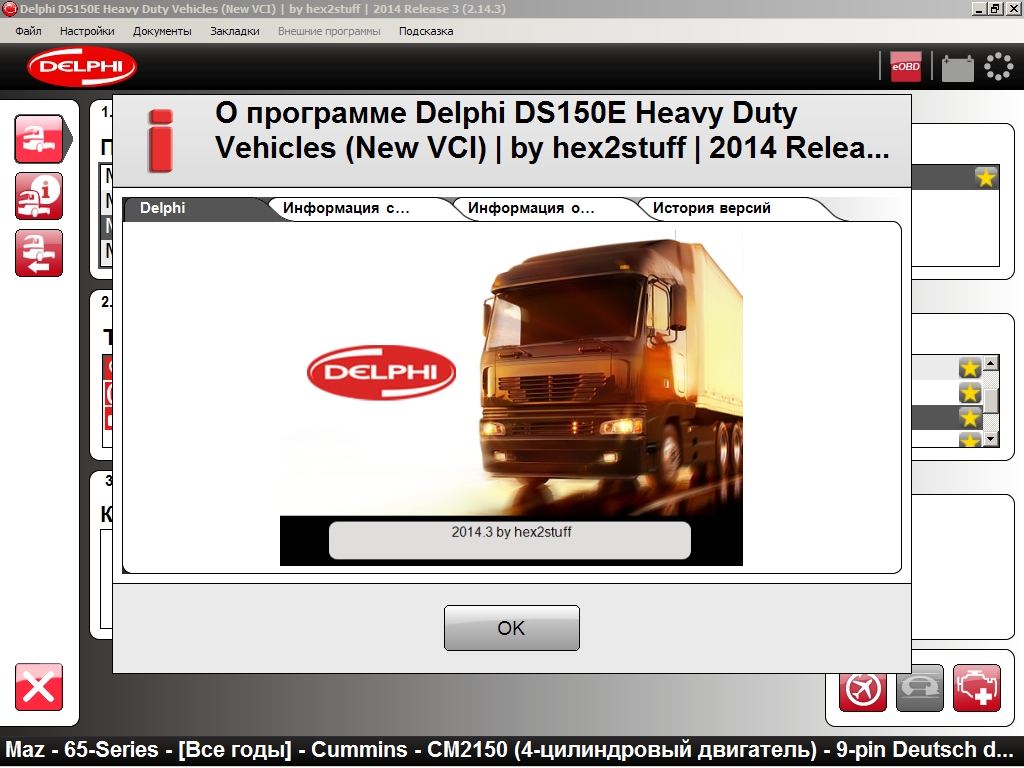This screenshot has height=768, width=1024.
Task: Click the red engine diagnostics icon
Action: [977, 688]
